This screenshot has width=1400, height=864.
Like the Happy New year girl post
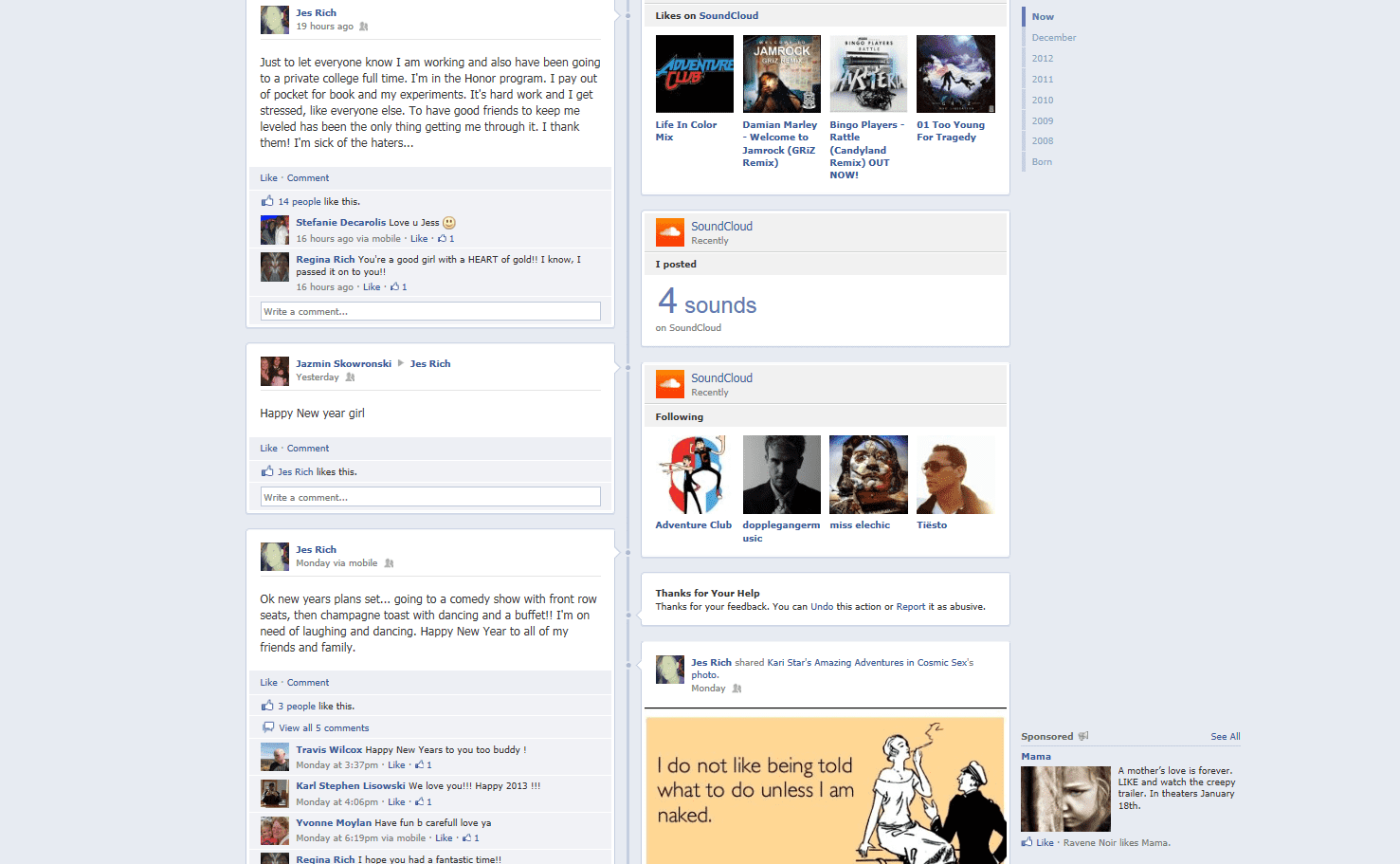point(269,449)
